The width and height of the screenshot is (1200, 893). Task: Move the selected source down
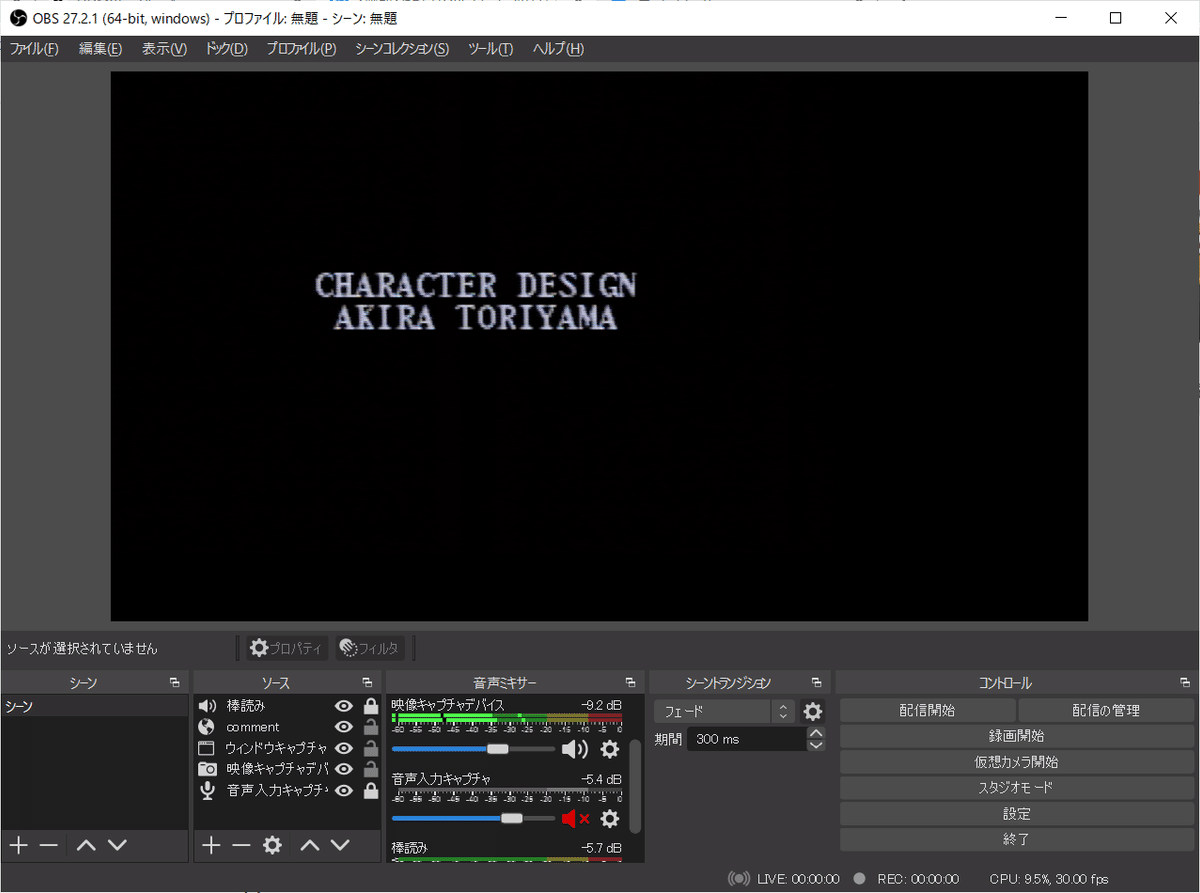[340, 845]
